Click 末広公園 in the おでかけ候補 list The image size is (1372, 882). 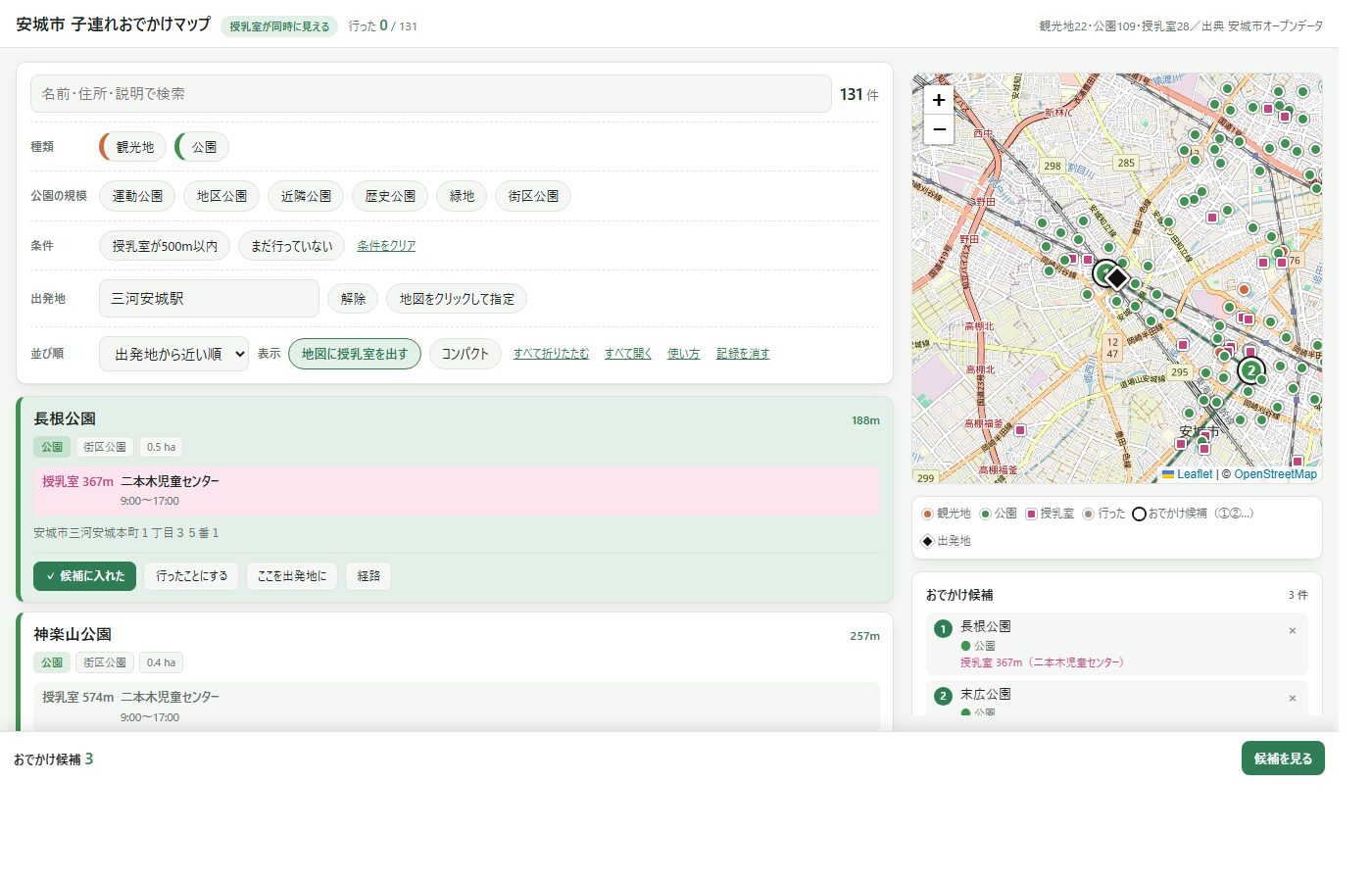[986, 694]
